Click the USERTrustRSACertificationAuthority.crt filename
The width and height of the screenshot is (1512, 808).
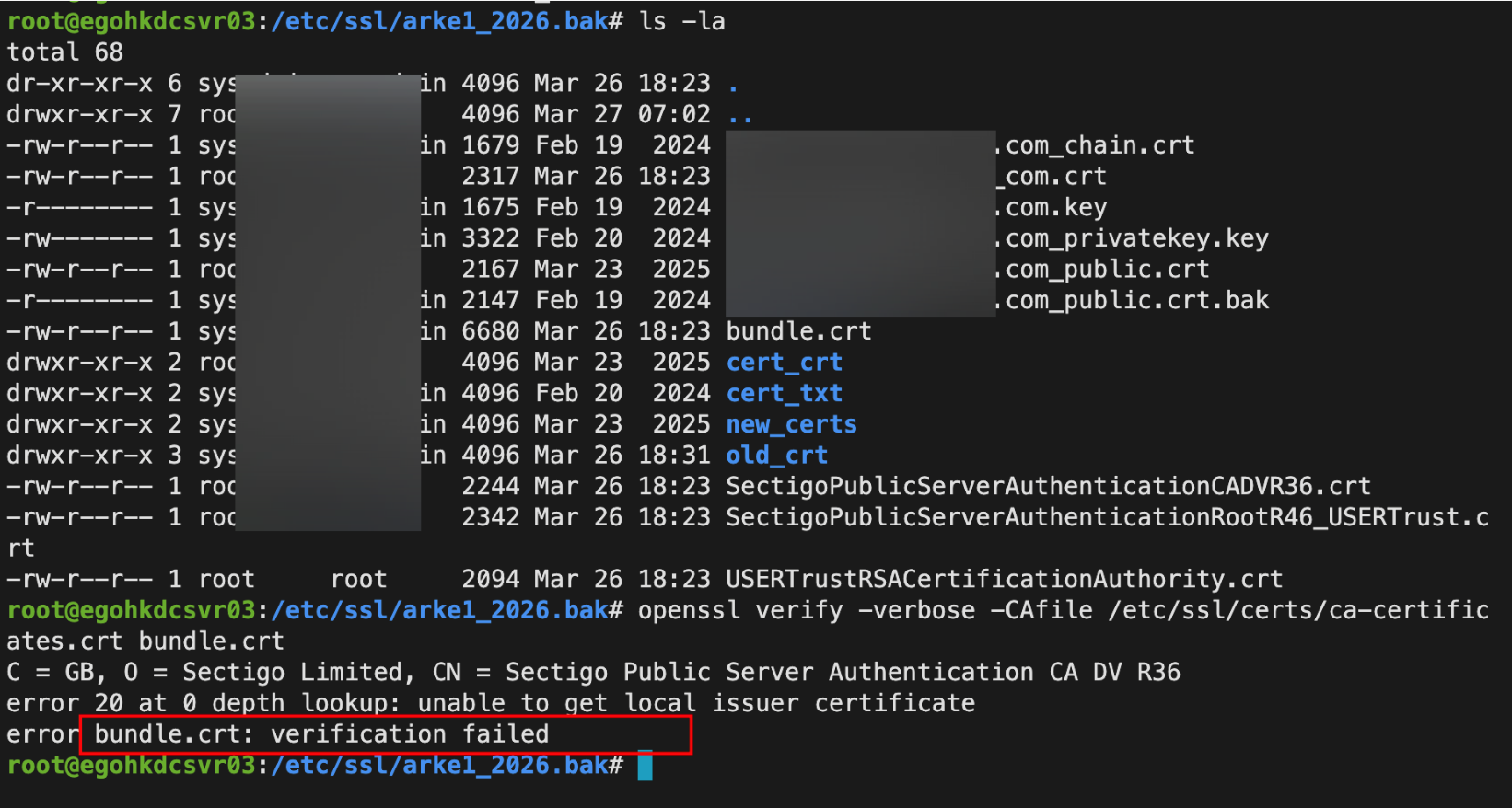(x=1004, y=580)
